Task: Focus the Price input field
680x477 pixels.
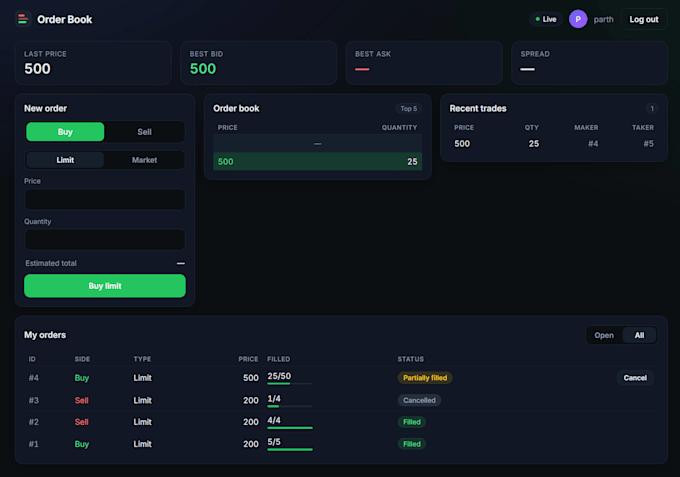Action: [x=105, y=199]
